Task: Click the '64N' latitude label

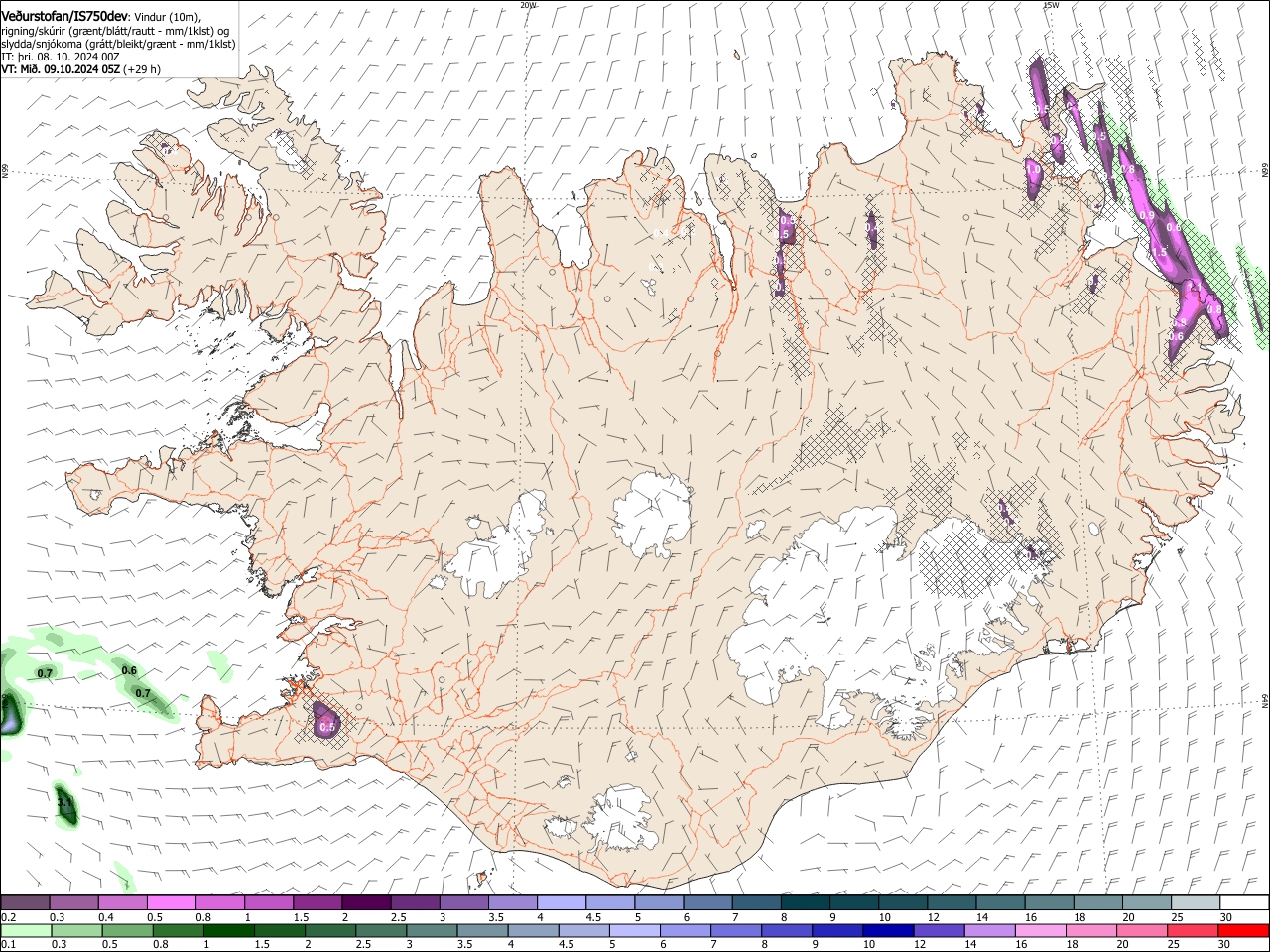Action: [x=1265, y=701]
